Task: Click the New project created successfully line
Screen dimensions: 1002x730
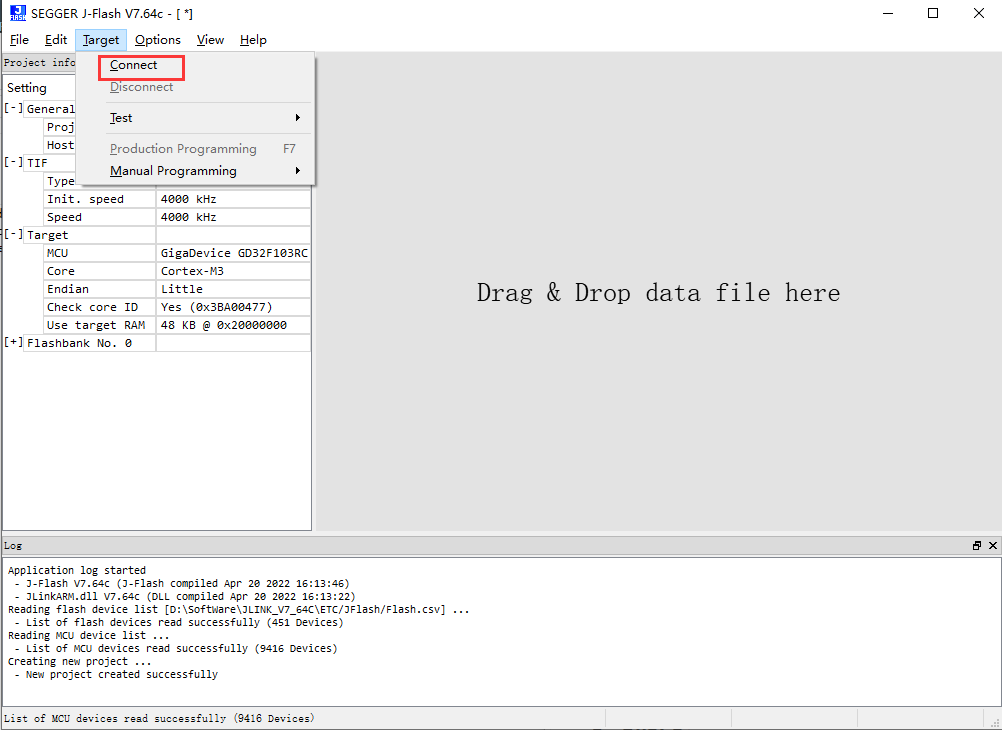Action: (116, 674)
